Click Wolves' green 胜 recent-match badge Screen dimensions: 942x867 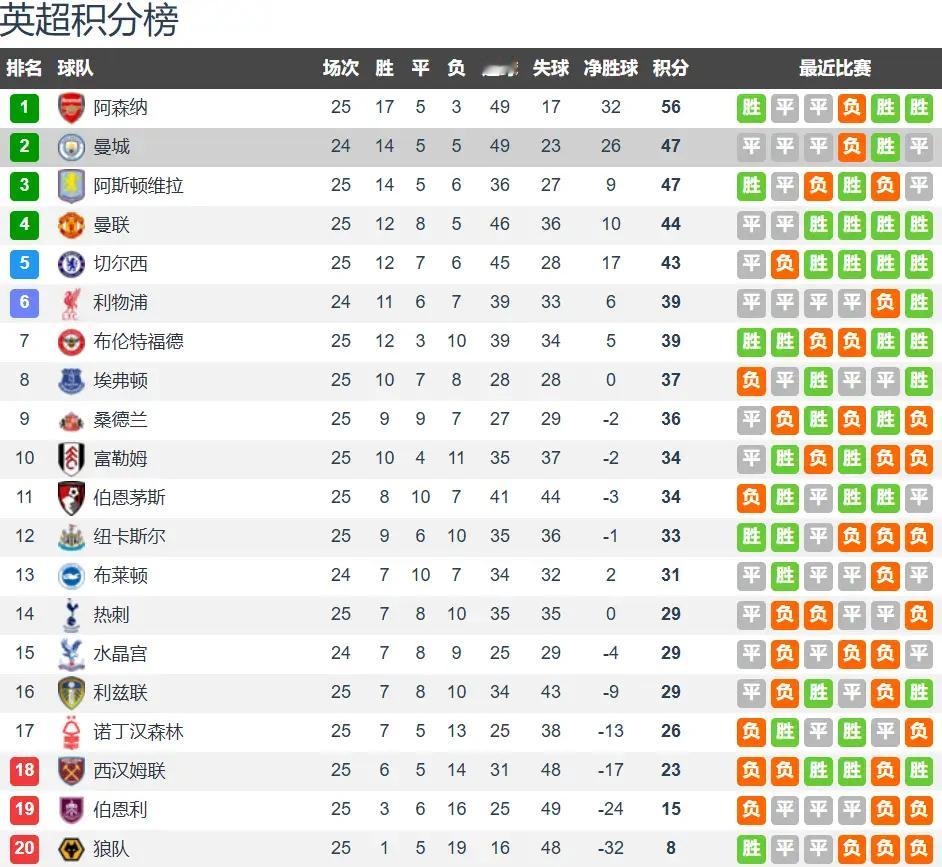751,848
